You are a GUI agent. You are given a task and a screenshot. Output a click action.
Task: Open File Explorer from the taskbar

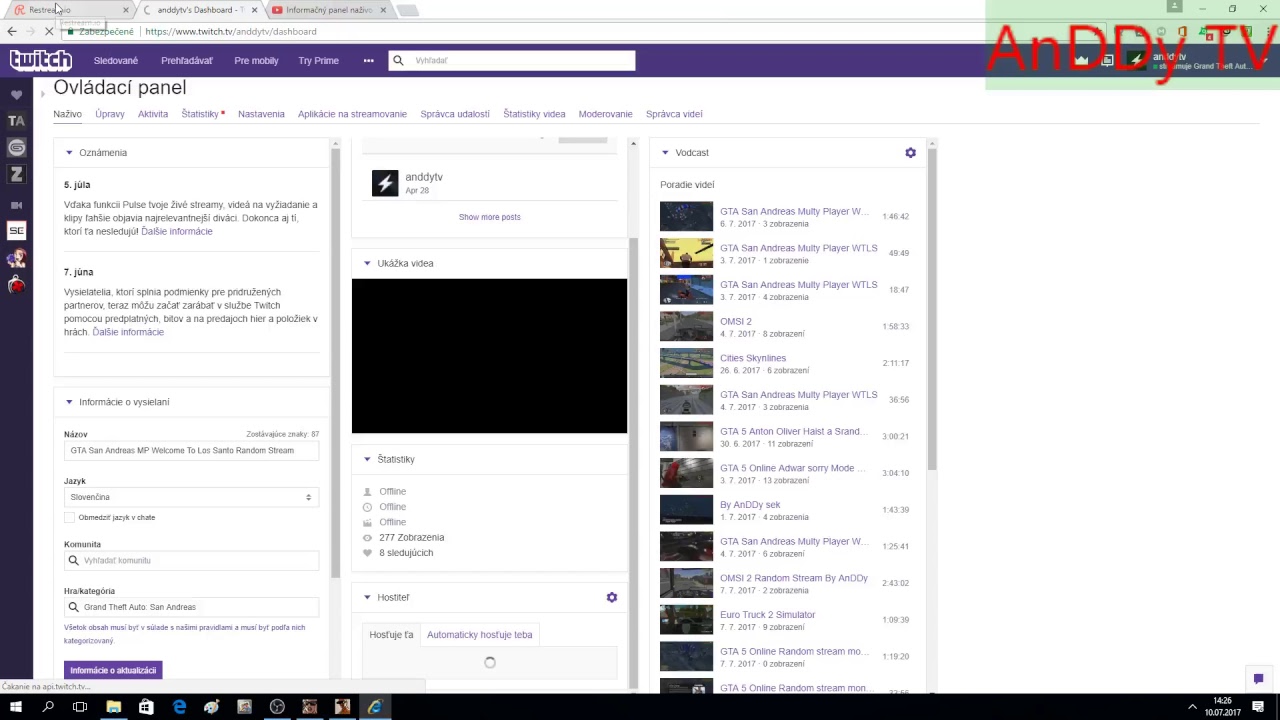113,707
